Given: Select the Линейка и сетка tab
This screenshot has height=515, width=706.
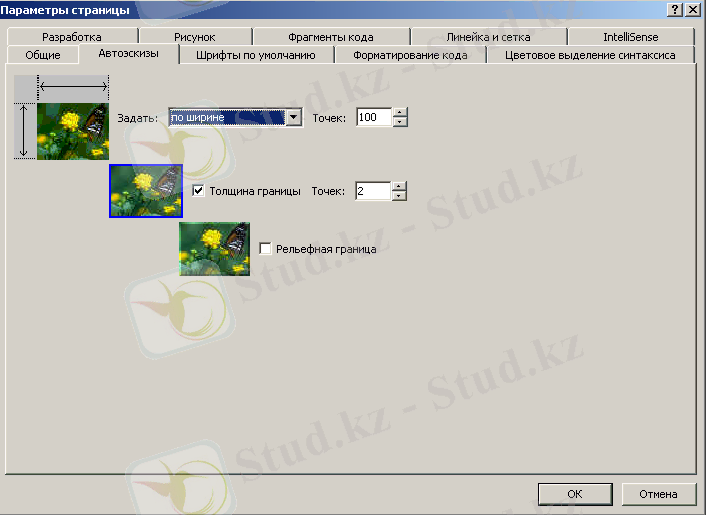Looking at the screenshot, I should point(489,36).
